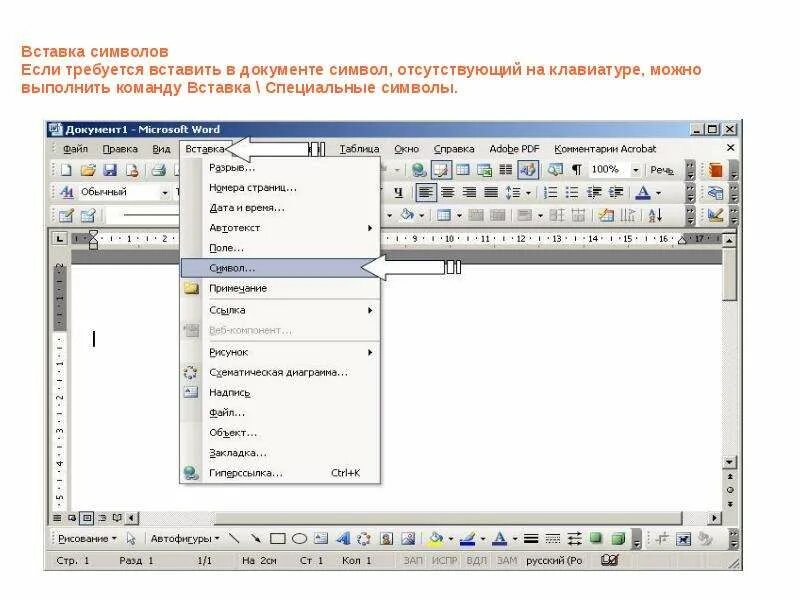
Task: Click the Insert Diagram icon in Drawing toolbar
Action: pyautogui.click(x=364, y=538)
